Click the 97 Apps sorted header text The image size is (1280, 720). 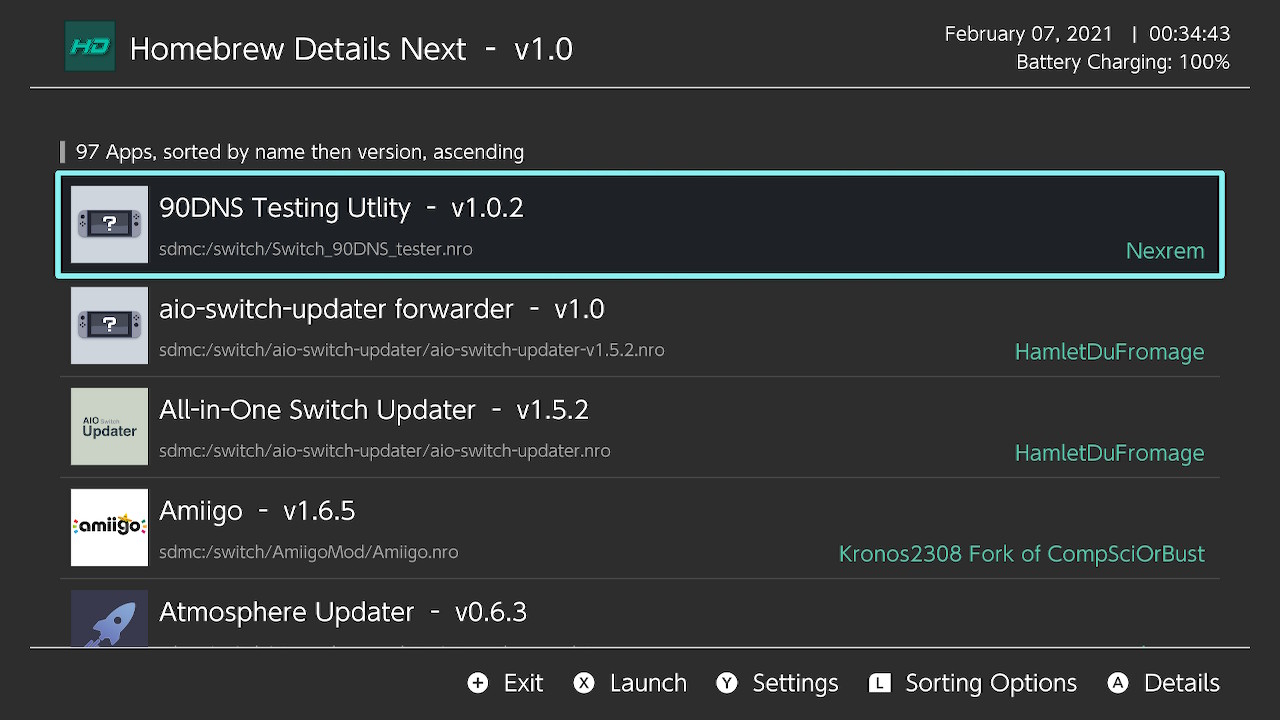(300, 152)
